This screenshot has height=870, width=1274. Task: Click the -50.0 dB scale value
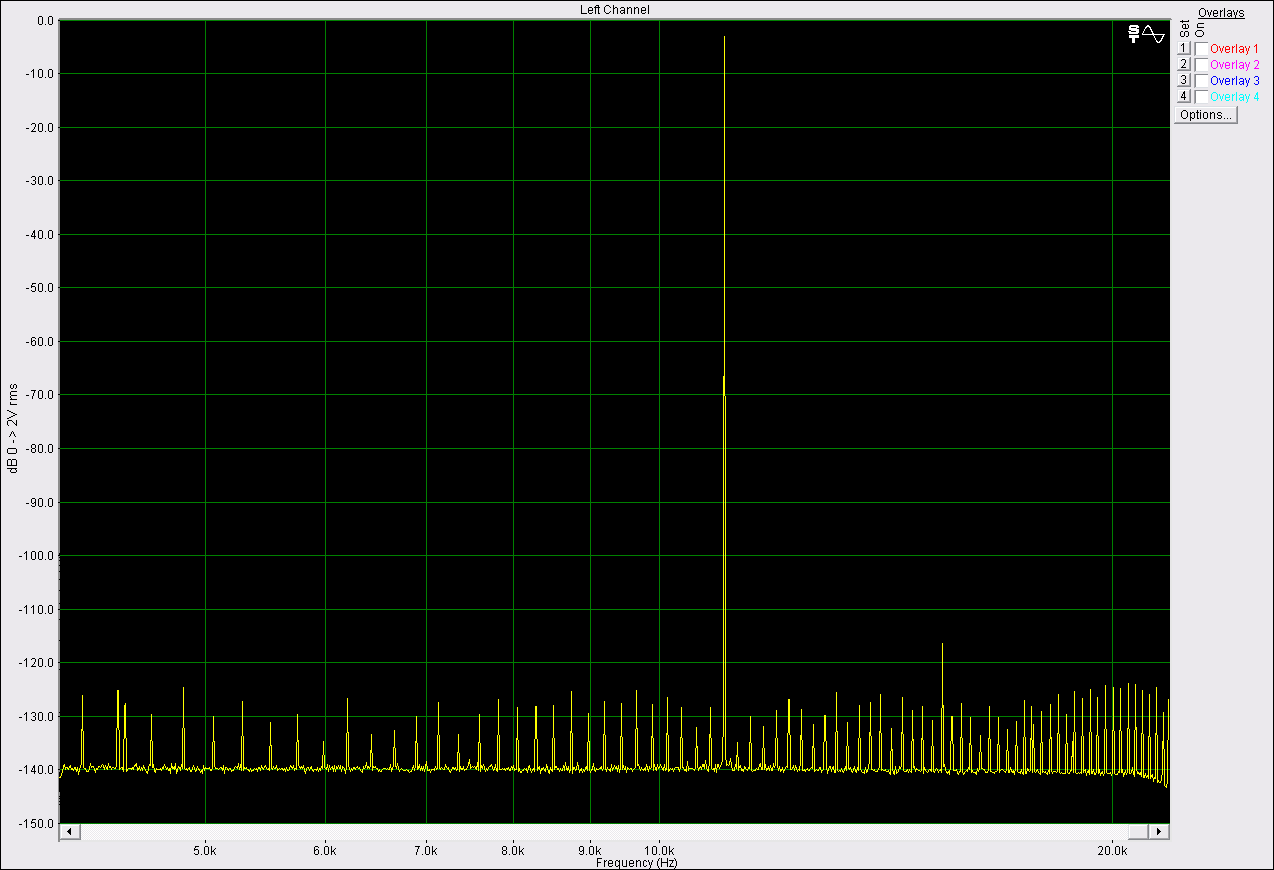[x=41, y=288]
